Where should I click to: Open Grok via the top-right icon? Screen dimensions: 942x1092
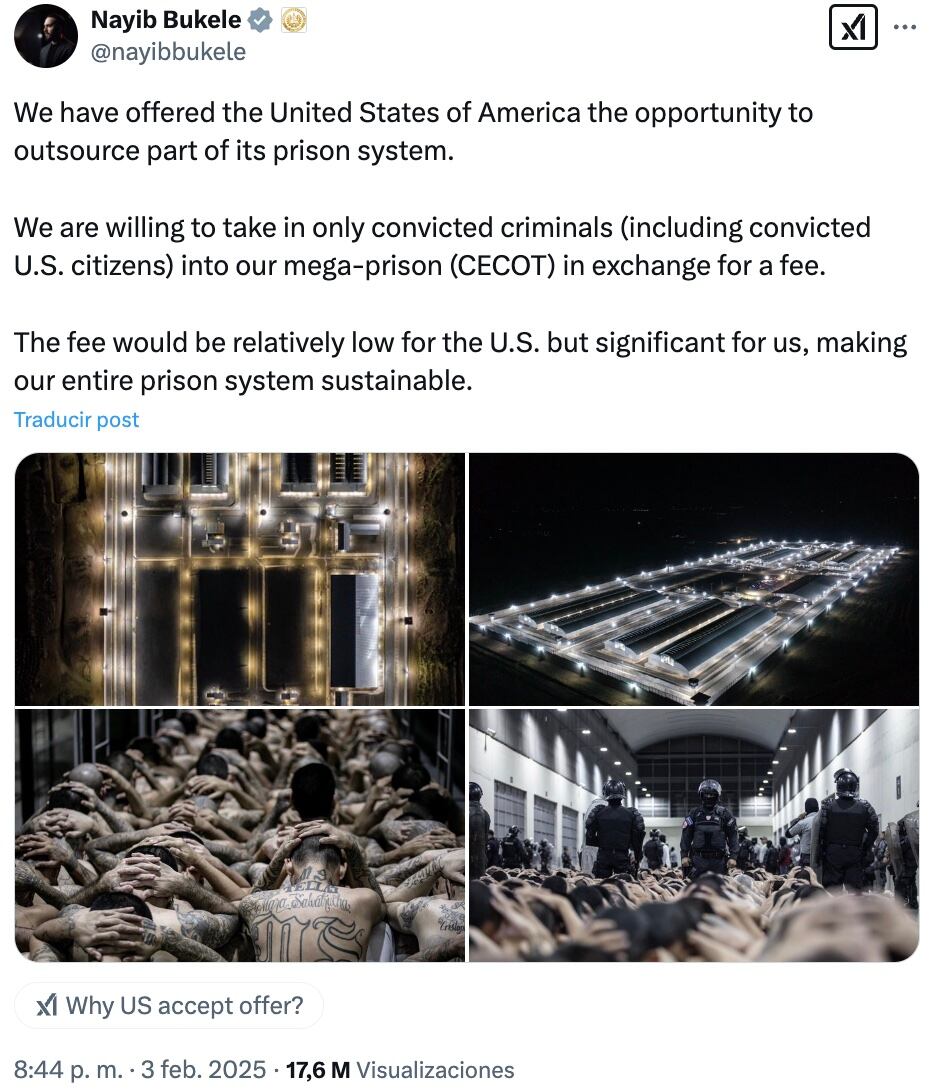point(853,27)
